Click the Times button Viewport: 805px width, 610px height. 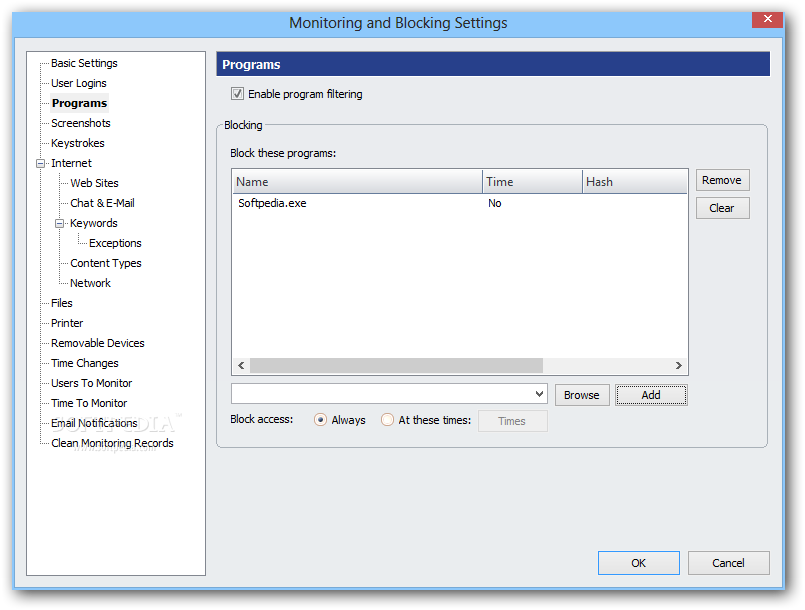512,421
